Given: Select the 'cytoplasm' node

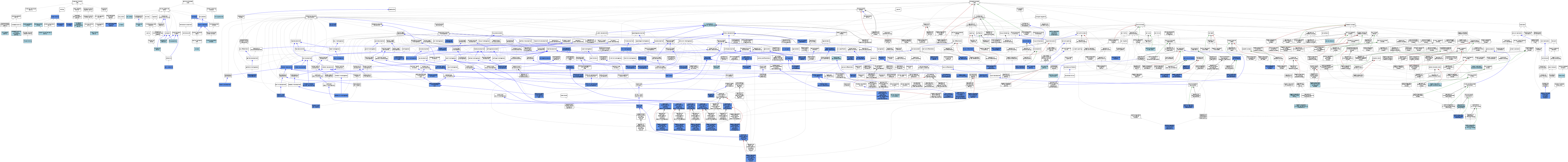Looking at the screenshot, I should pos(167,33).
